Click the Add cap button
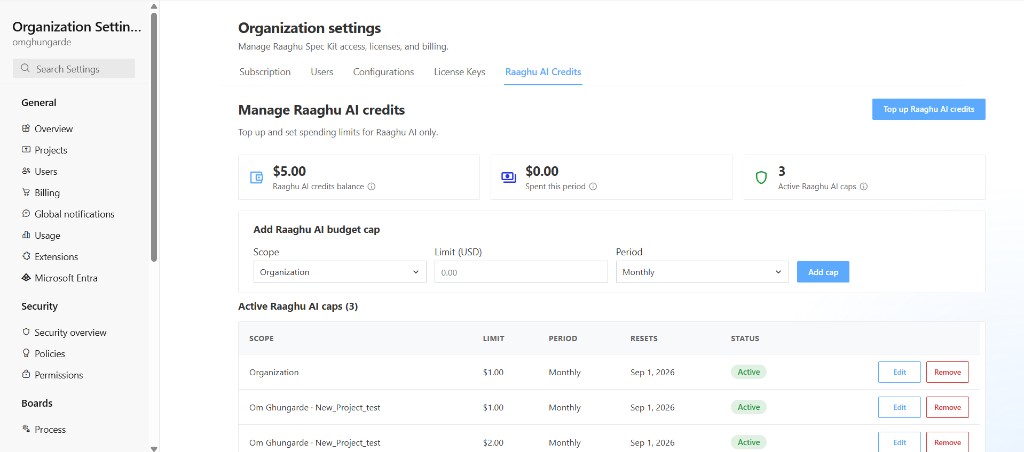The width and height of the screenshot is (1024, 452). point(823,272)
